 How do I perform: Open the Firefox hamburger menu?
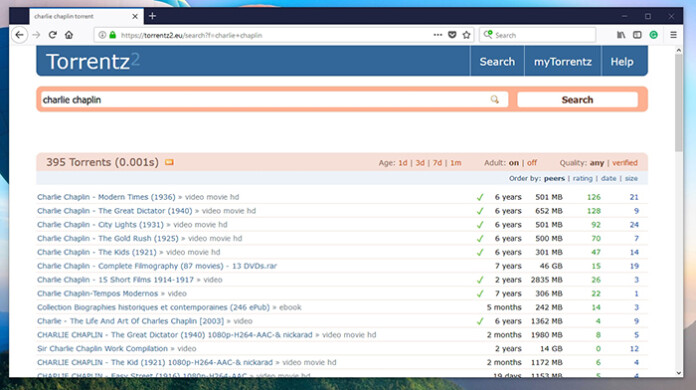[x=673, y=35]
